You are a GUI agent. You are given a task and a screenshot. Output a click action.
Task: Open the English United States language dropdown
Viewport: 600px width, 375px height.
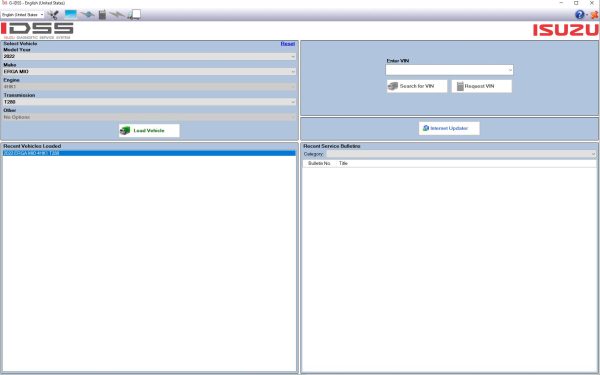(x=23, y=15)
